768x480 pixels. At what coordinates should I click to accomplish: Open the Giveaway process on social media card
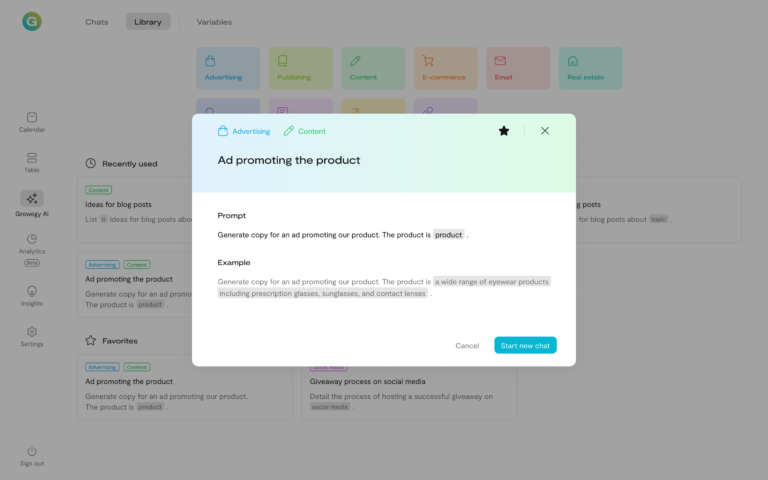(x=409, y=388)
